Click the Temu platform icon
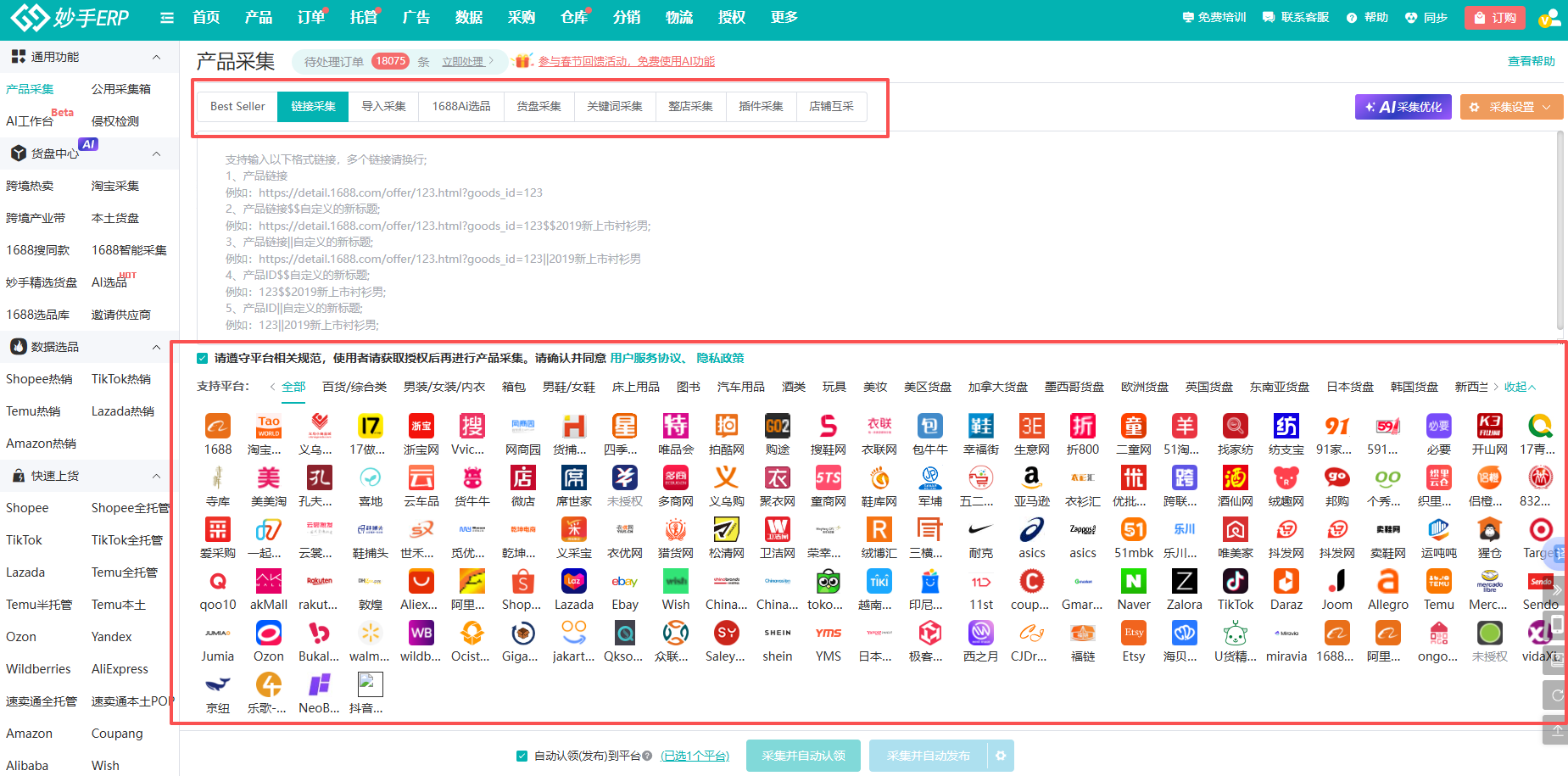Screen dimensions: 1568x776 pos(1438,582)
